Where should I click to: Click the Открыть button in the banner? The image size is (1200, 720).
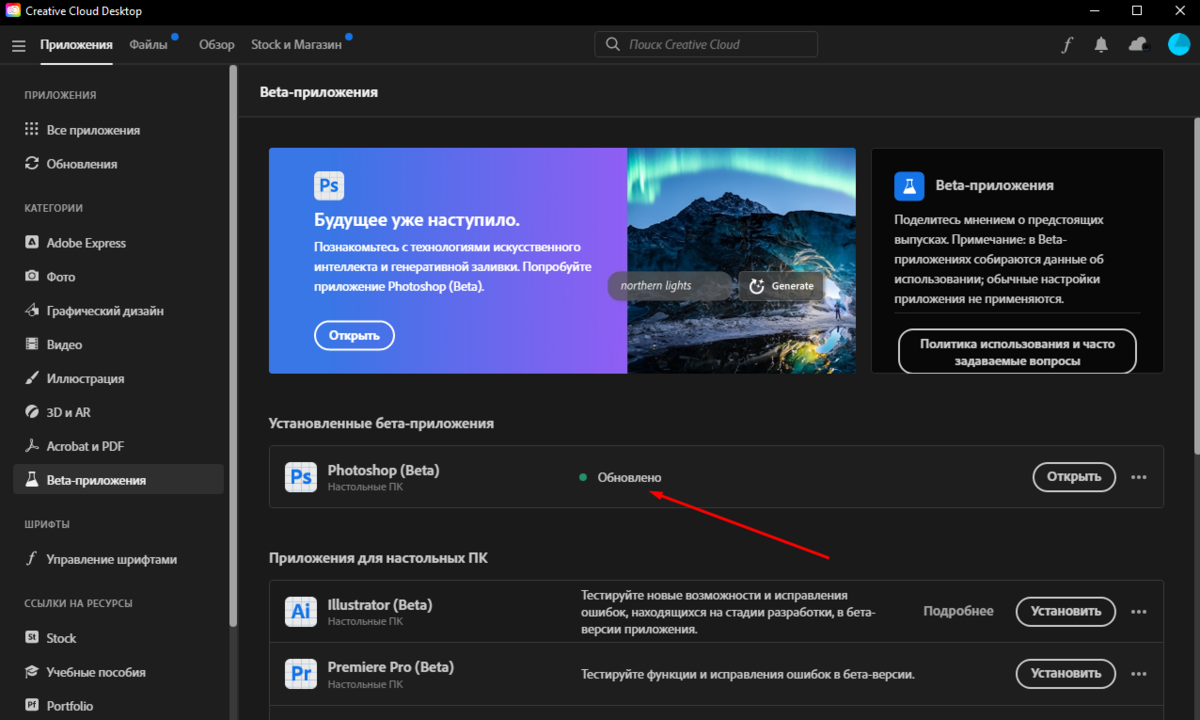(x=354, y=336)
